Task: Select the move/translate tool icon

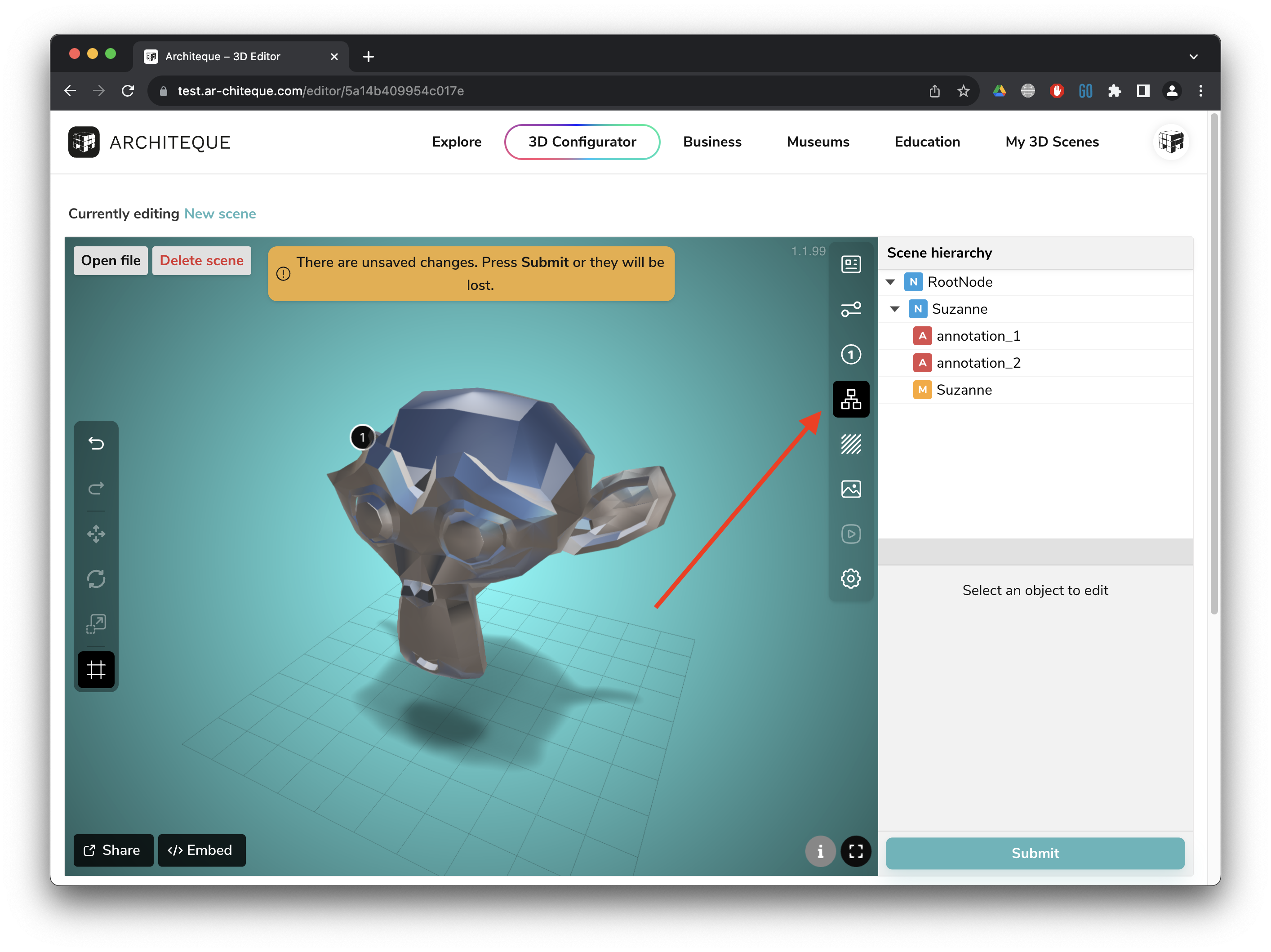Action: [x=96, y=534]
